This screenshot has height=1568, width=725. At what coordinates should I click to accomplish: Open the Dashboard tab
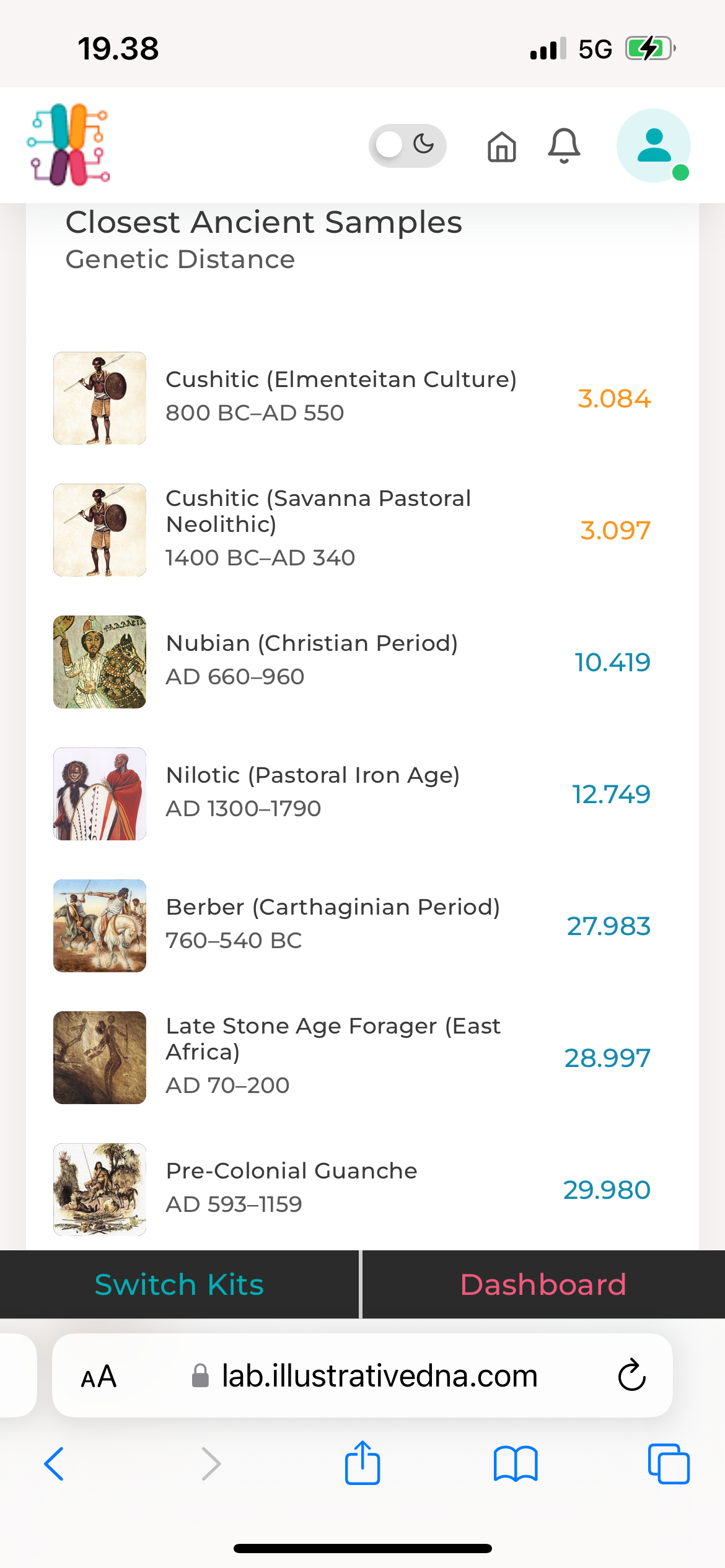(543, 1284)
